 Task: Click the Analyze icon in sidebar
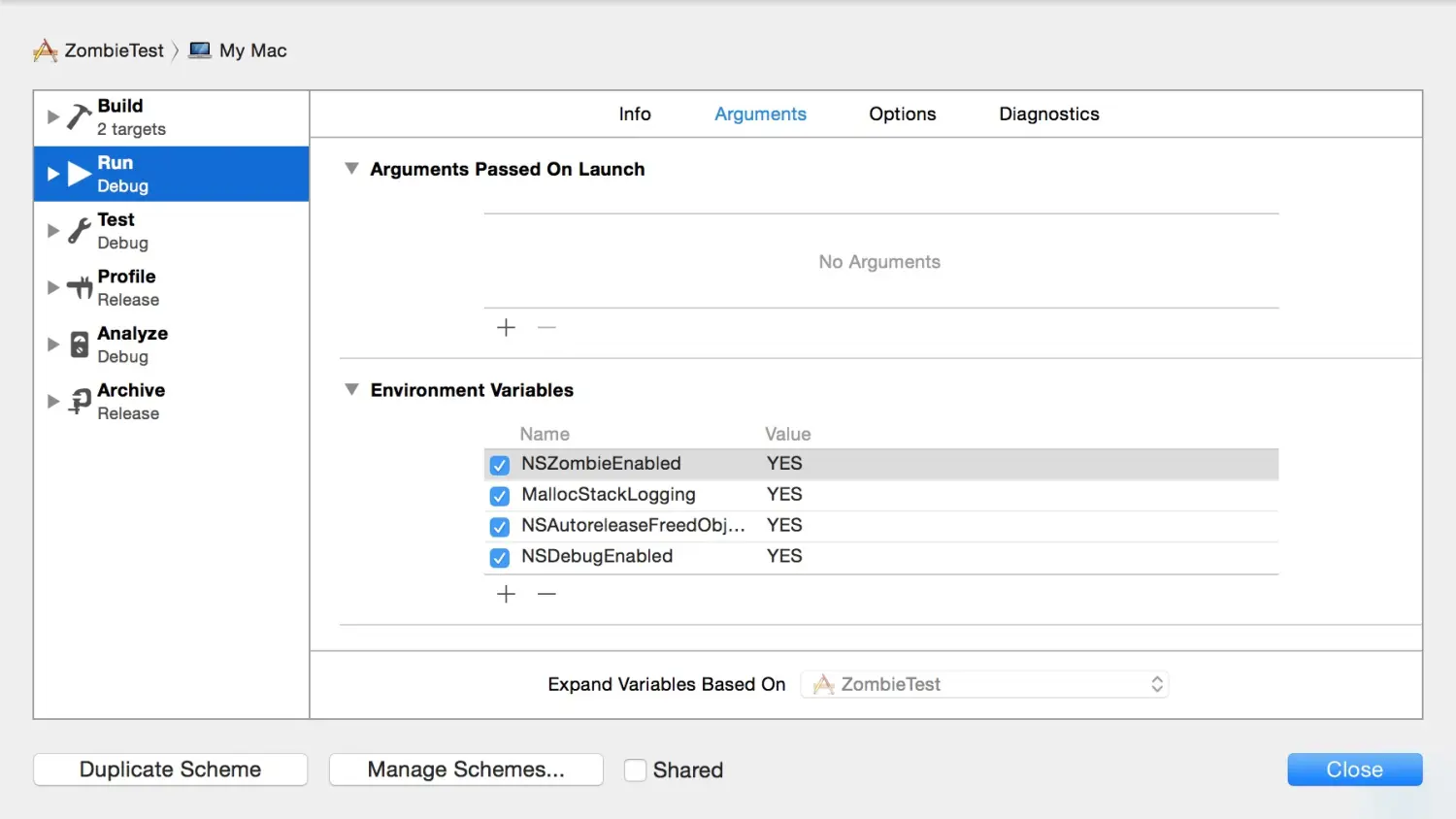point(80,344)
